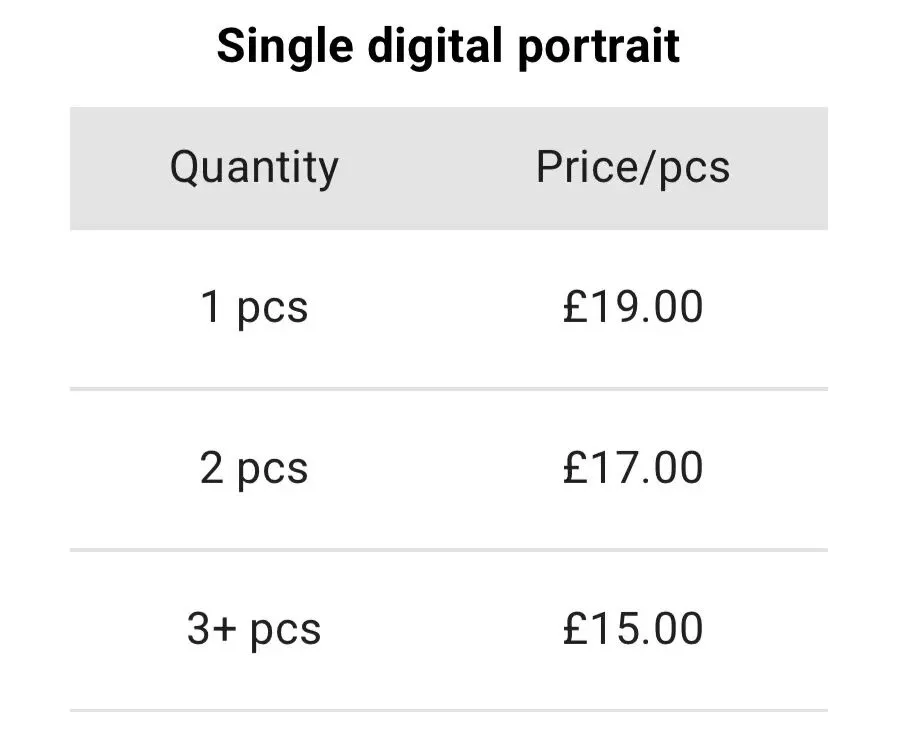Choose the "3+ pcs" quantity cell
Image resolution: width=905 pixels, height=734 pixels.
point(254,630)
